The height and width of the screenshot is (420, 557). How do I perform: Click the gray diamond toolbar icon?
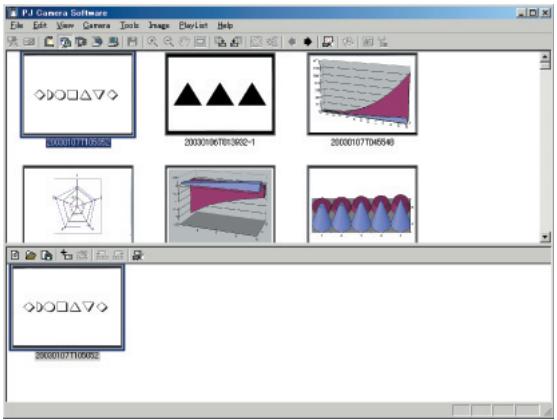click(292, 42)
